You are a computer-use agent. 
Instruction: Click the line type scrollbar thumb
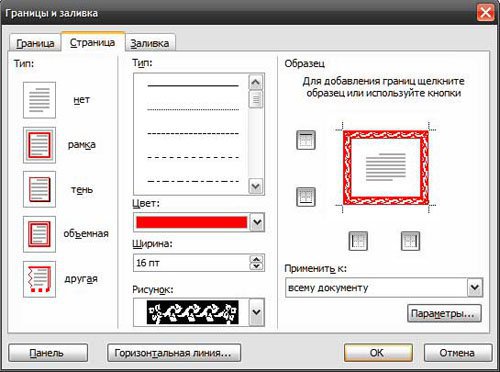[256, 100]
